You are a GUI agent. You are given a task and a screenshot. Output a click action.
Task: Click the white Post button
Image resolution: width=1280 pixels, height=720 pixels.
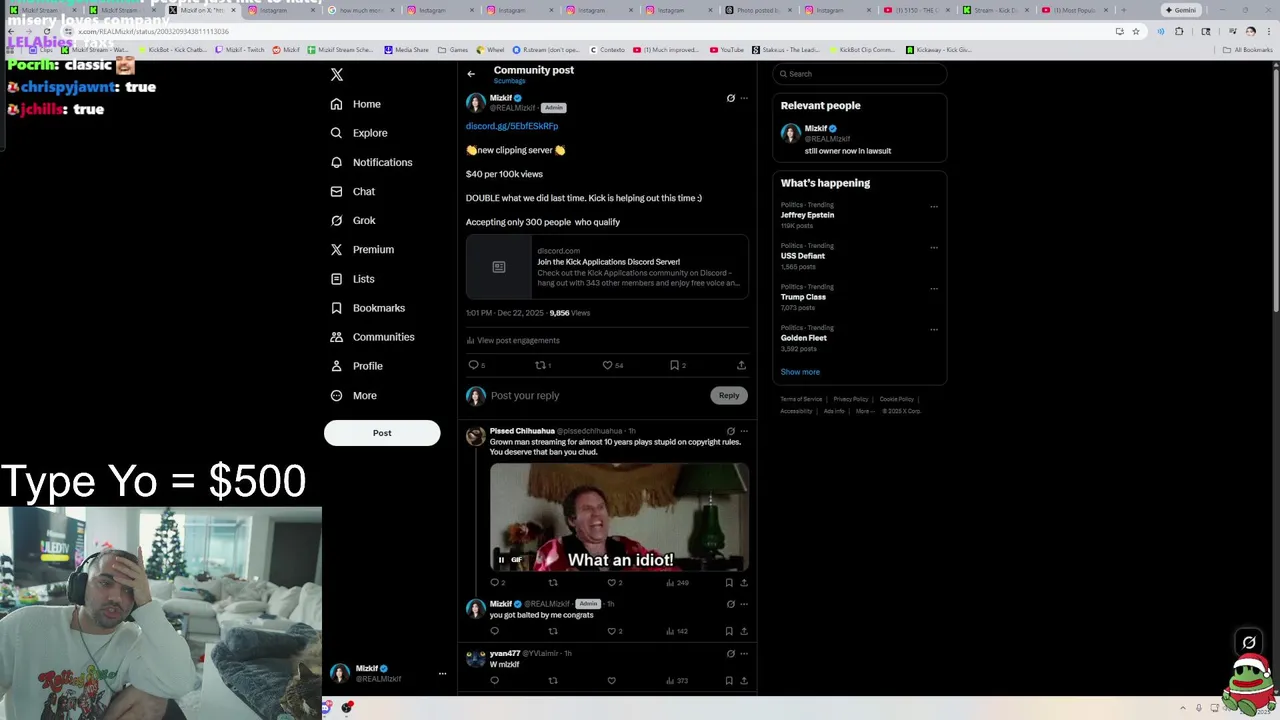click(x=382, y=433)
